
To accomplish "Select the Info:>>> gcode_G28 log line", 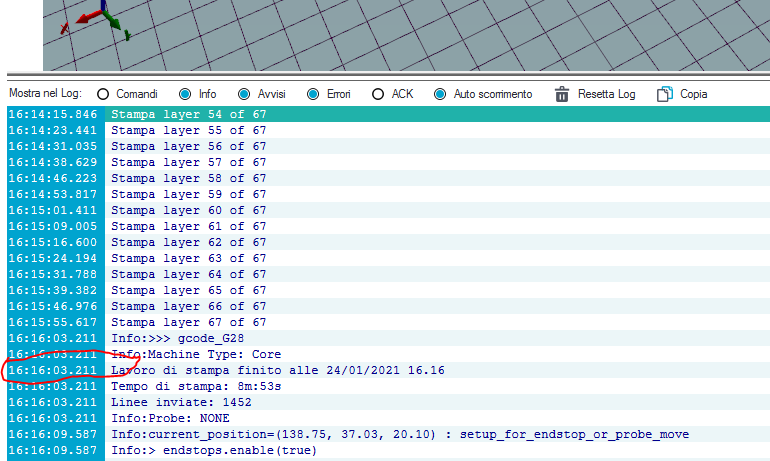I will click(x=388, y=338).
